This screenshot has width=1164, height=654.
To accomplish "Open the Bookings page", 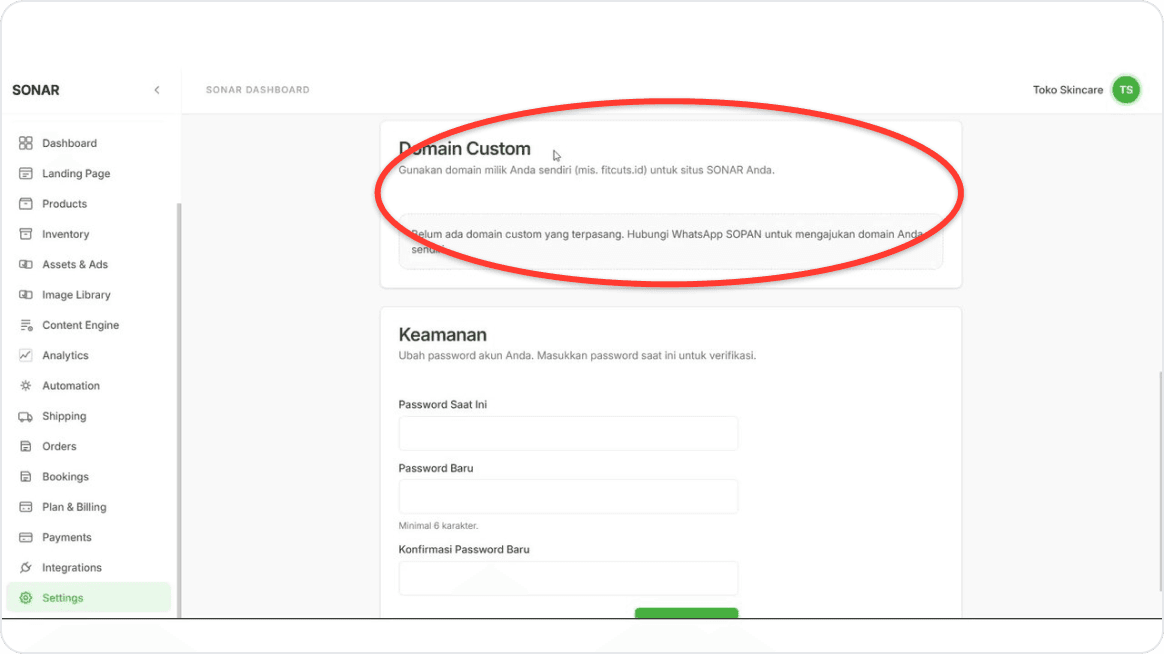I will click(x=88, y=477).
